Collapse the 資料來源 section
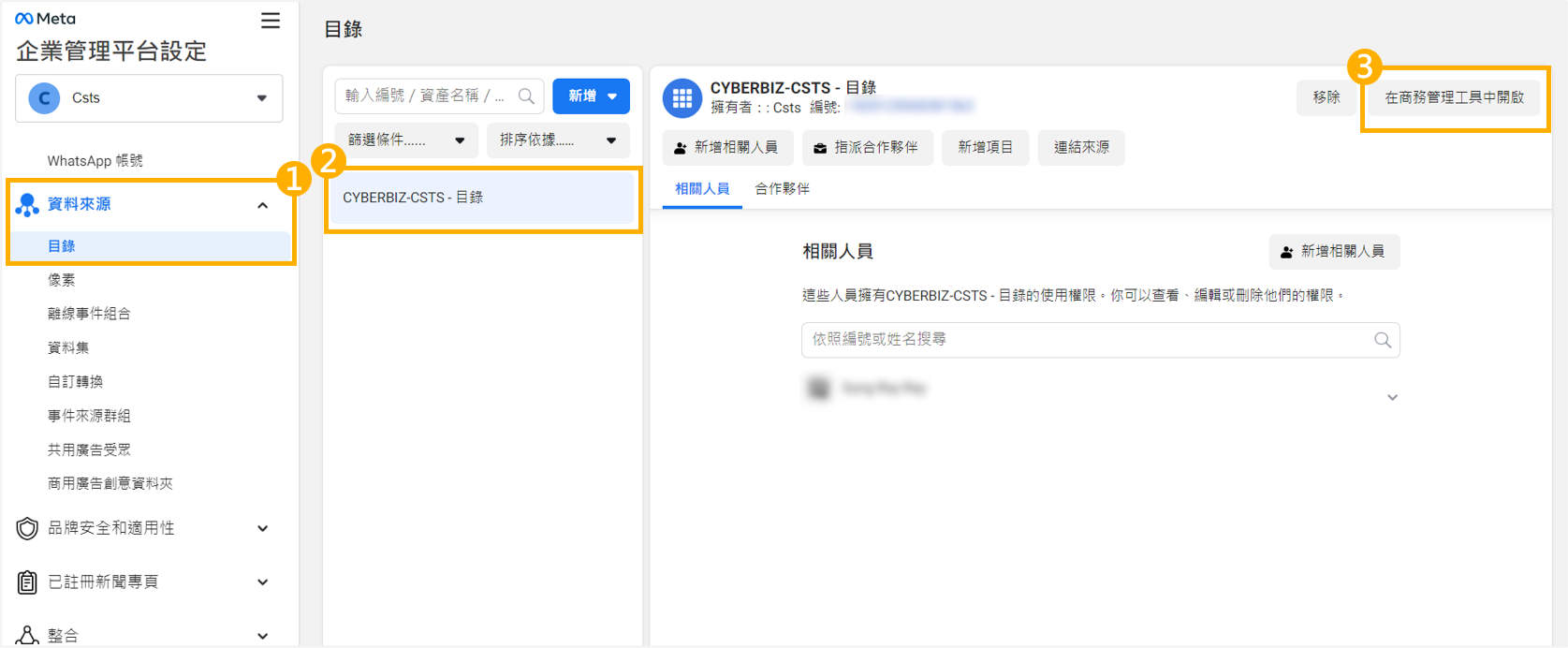 coord(263,205)
